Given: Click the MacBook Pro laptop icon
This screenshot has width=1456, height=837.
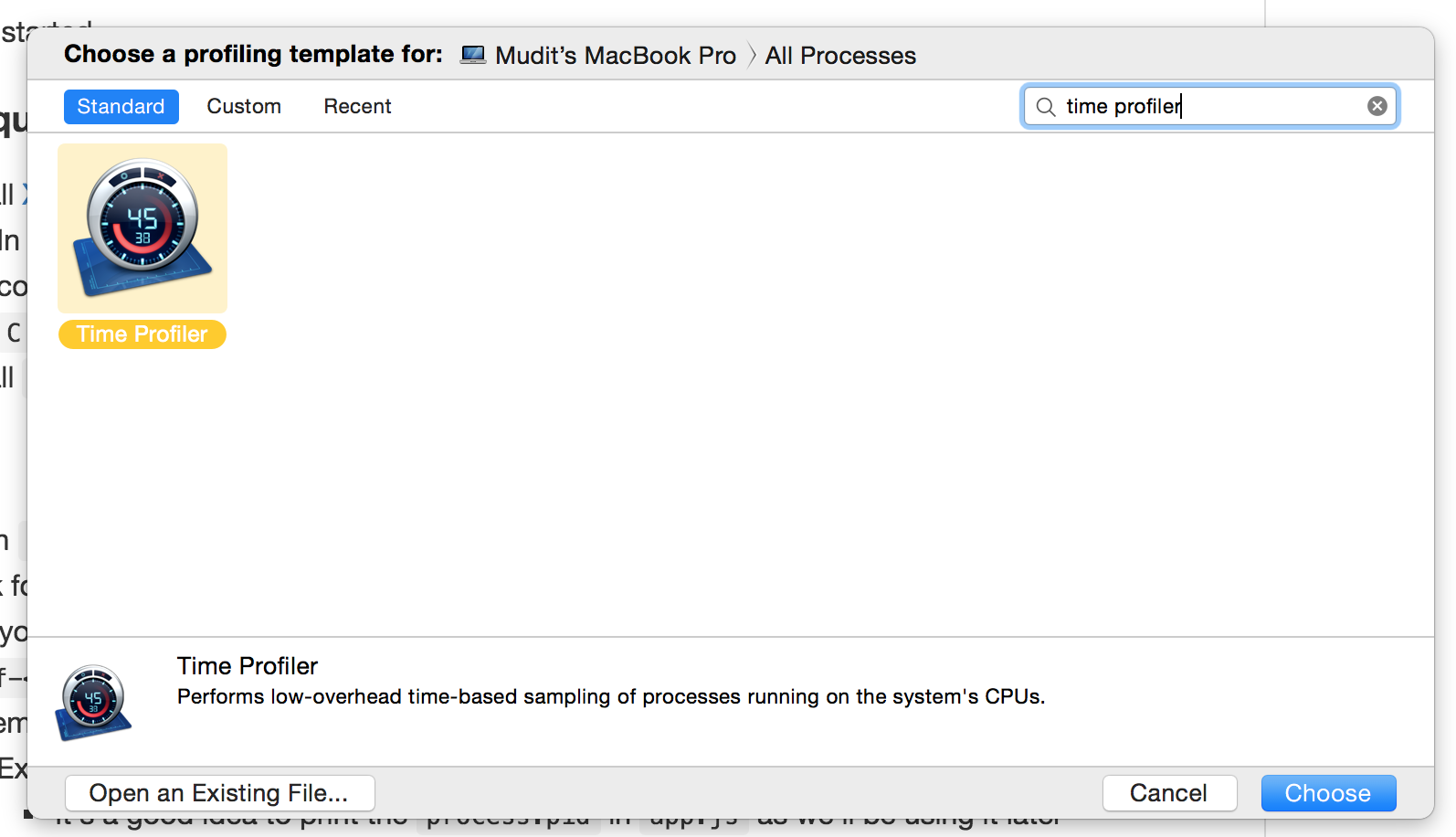Looking at the screenshot, I should click(473, 55).
